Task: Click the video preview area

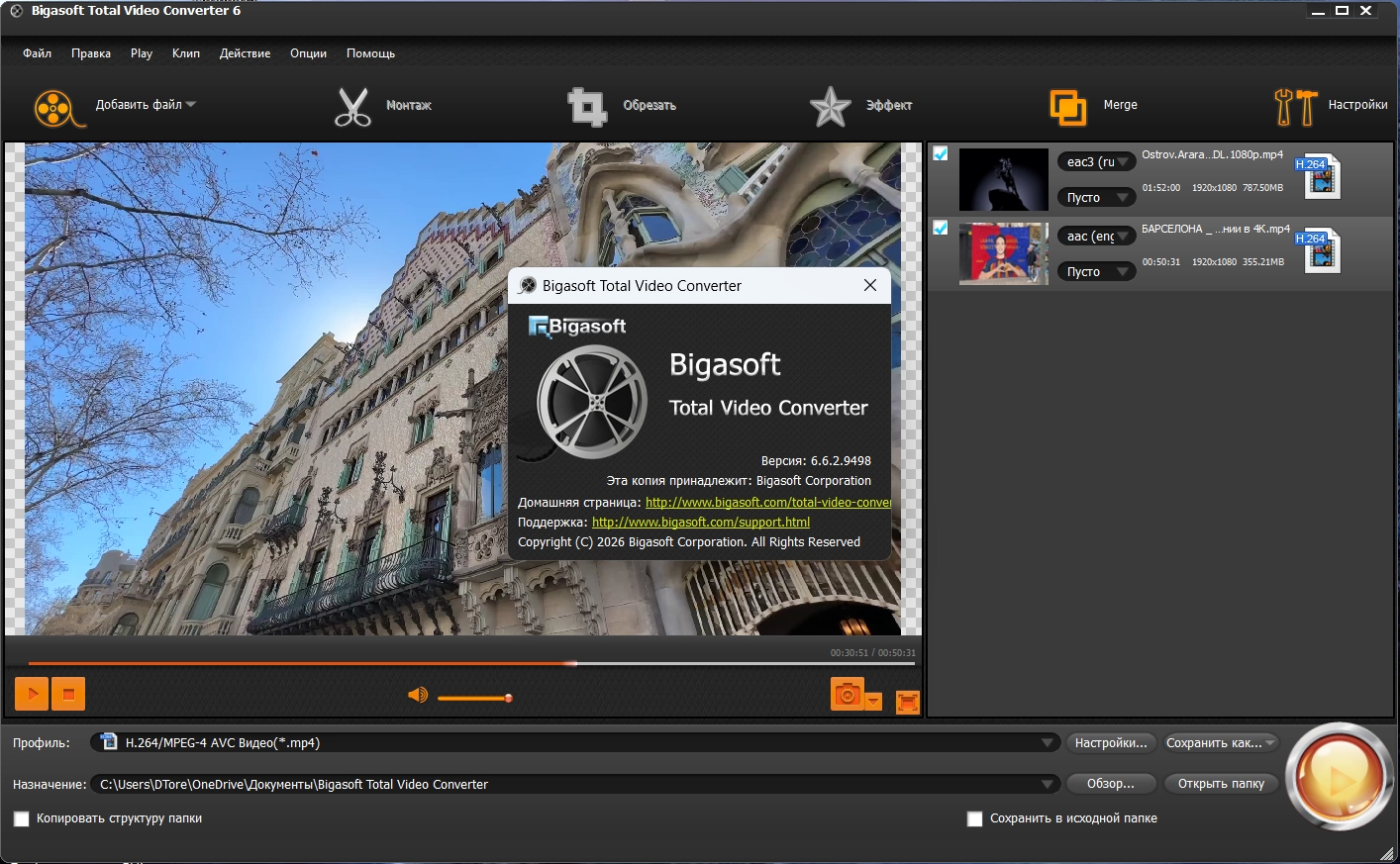Action: 463,389
